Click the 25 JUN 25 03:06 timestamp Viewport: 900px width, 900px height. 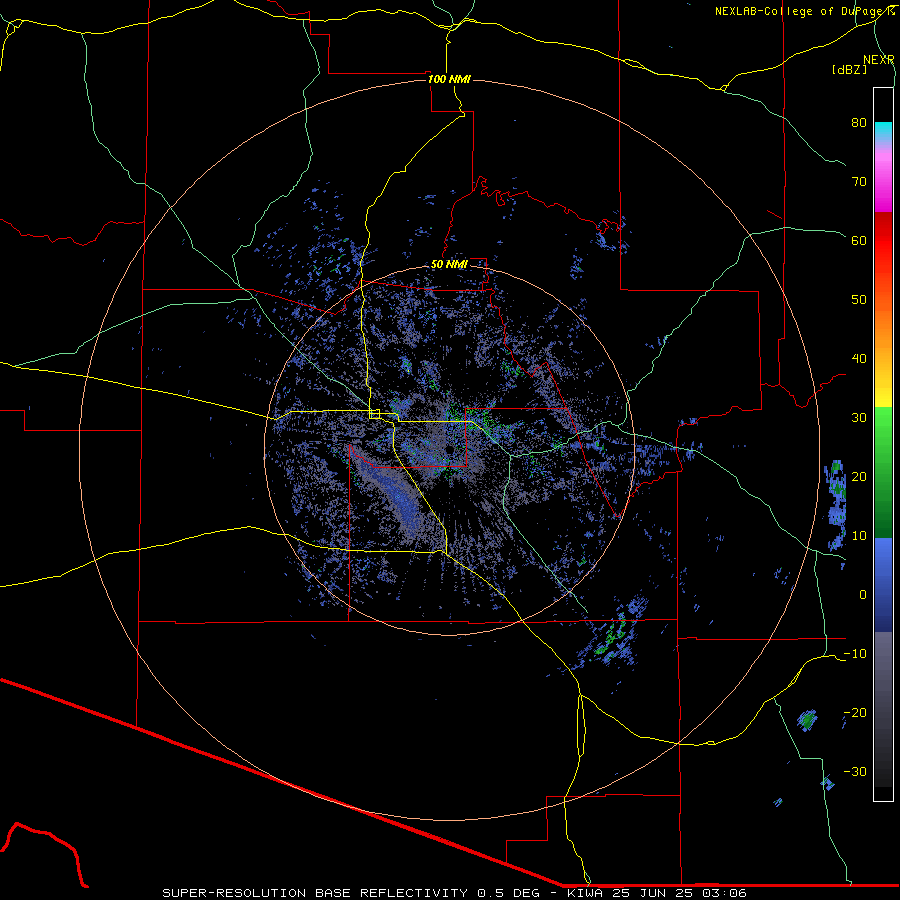pos(680,893)
